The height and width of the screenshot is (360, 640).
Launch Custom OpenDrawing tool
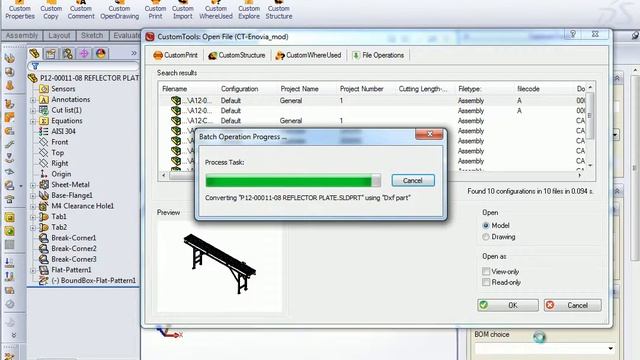click(119, 11)
